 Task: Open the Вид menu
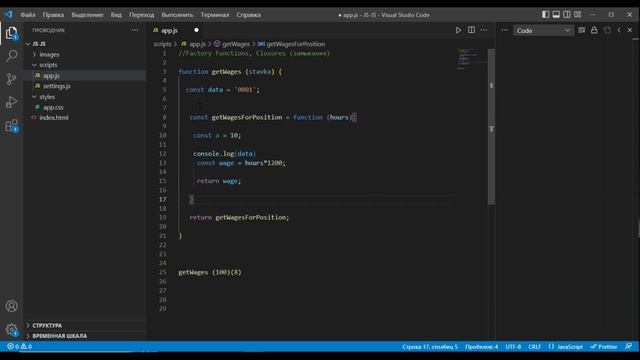tap(116, 15)
